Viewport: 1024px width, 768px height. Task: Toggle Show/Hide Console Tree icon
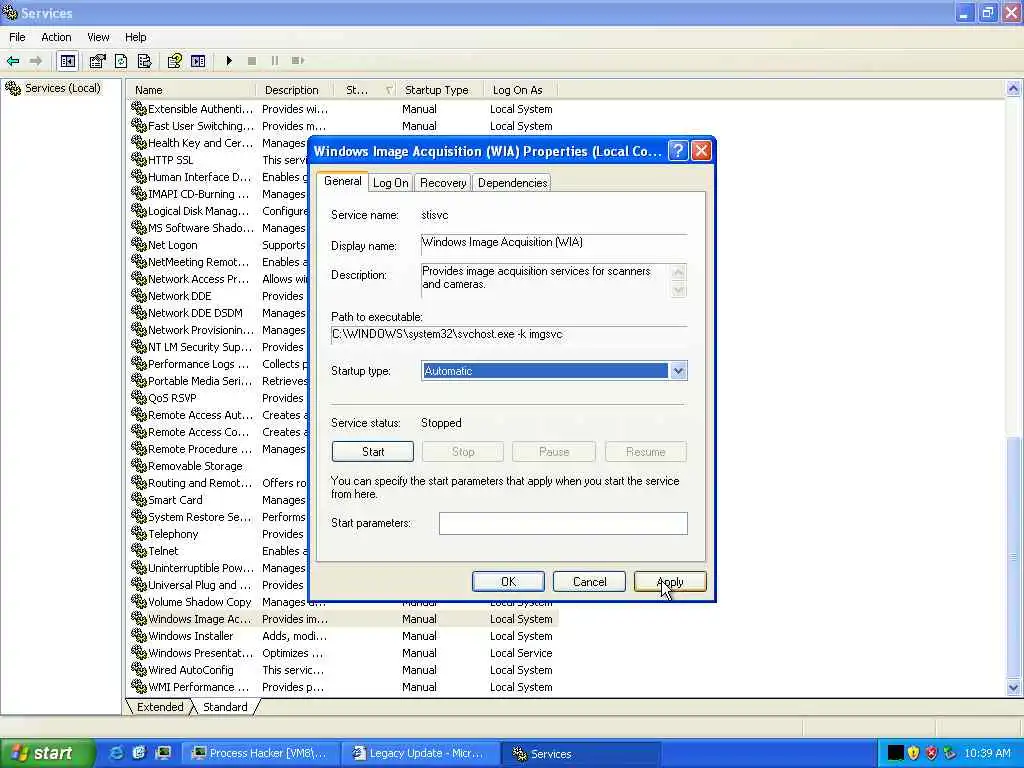click(x=68, y=61)
